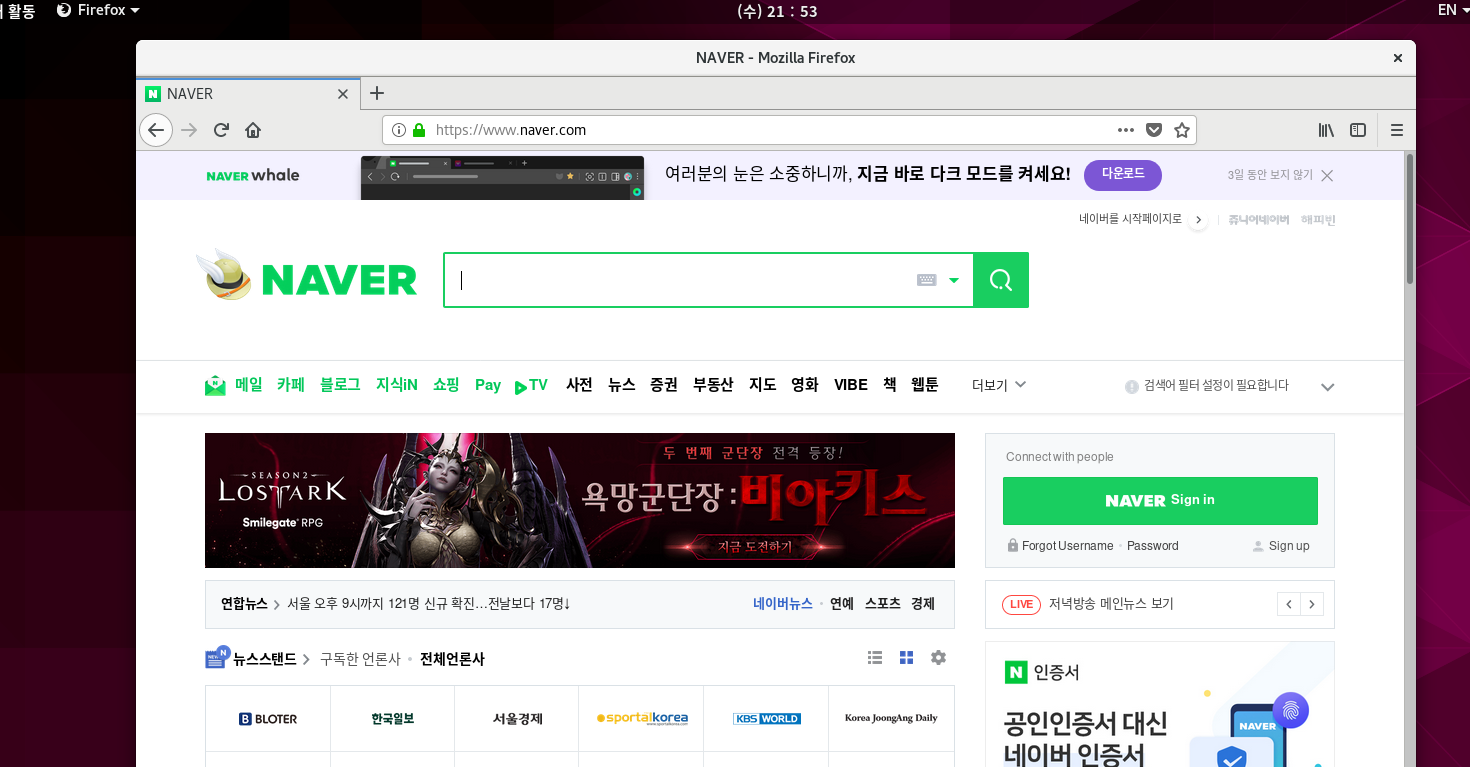The height and width of the screenshot is (767, 1470).
Task: Click the green mail envelope icon
Action: pyautogui.click(x=215, y=386)
